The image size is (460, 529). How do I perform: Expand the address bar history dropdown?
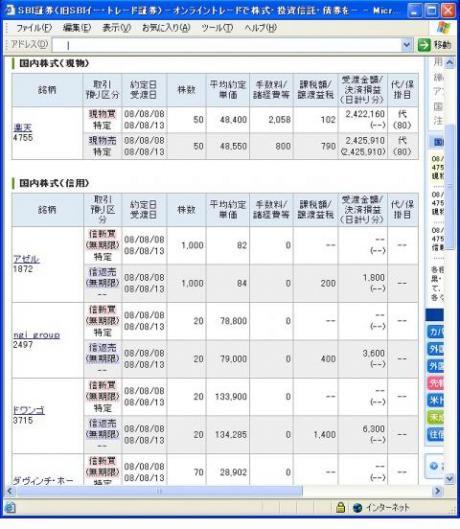[x=407, y=45]
